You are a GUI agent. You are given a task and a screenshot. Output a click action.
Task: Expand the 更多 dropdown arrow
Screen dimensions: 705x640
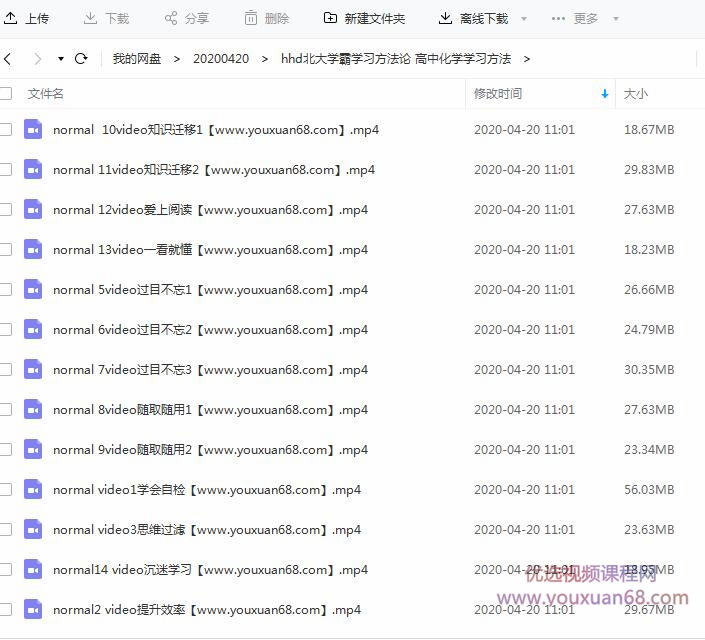tap(616, 19)
